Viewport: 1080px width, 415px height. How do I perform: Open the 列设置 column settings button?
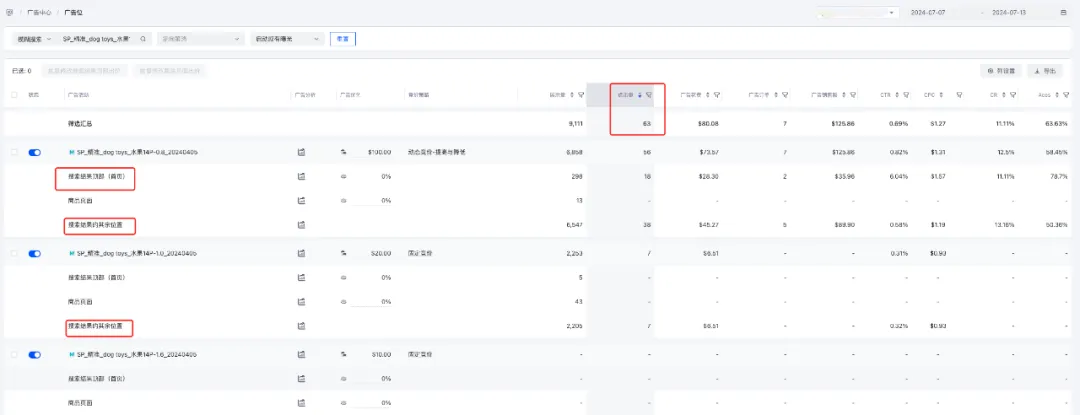point(1001,71)
